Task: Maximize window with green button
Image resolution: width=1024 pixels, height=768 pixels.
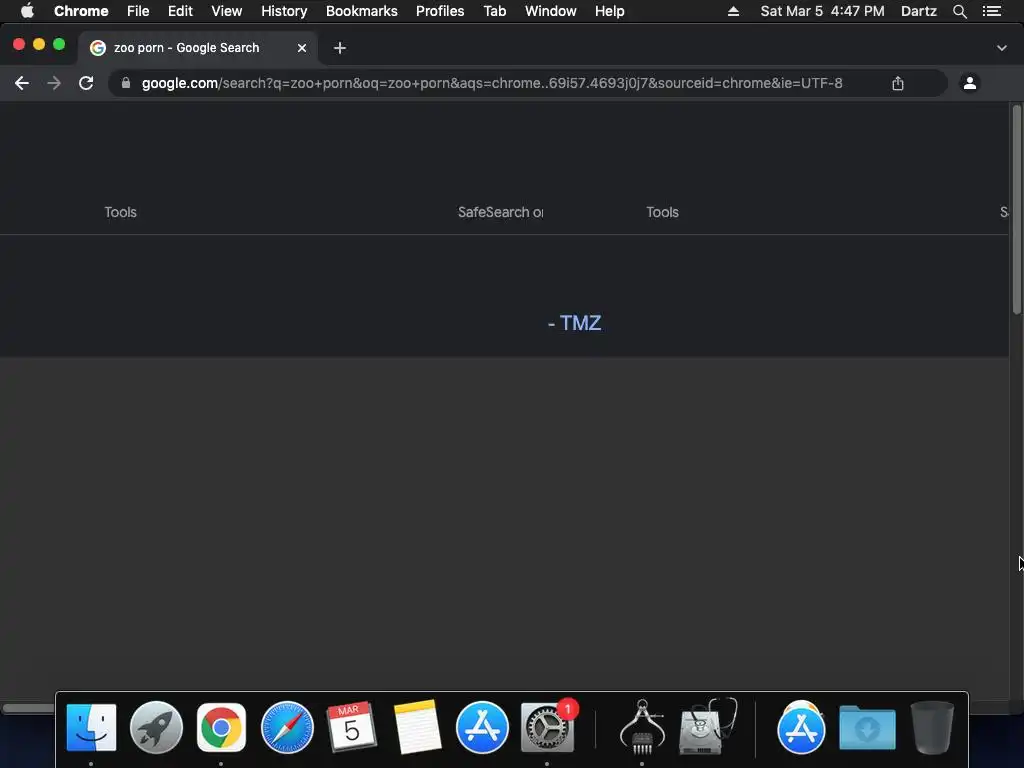Action: [59, 44]
